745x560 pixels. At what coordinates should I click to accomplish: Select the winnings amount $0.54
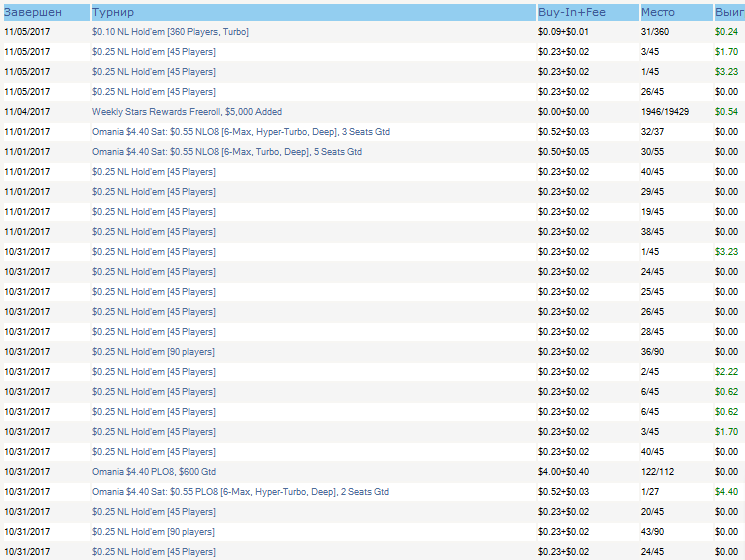pos(726,112)
